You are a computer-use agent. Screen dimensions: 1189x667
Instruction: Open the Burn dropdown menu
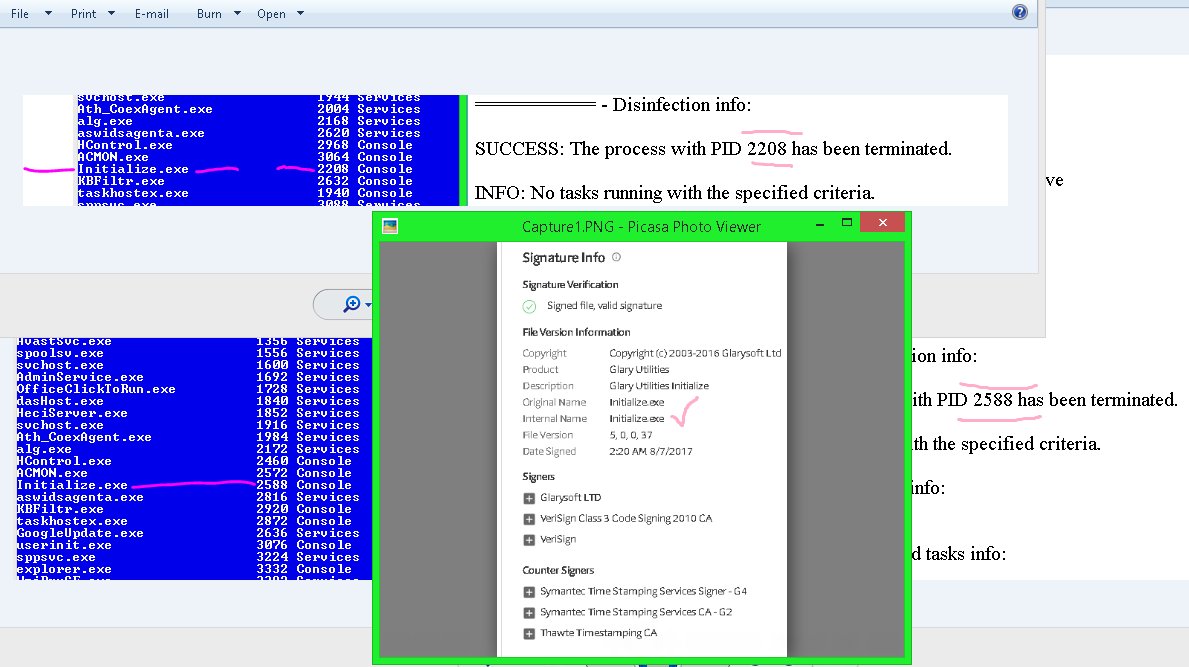pos(218,14)
